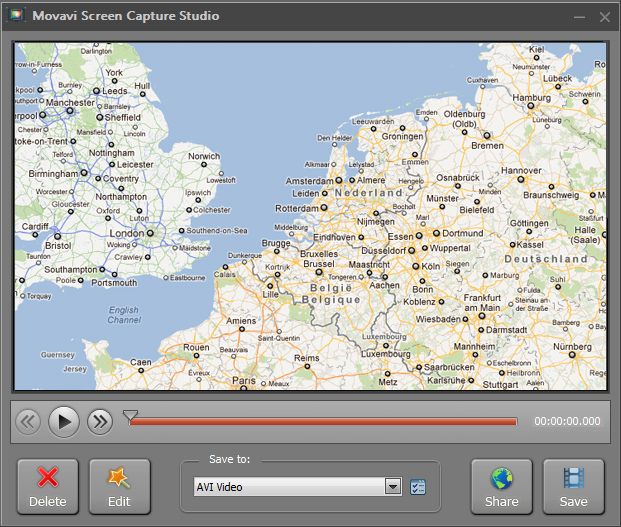Expand the Save to format dropdown arrow

tap(393, 487)
